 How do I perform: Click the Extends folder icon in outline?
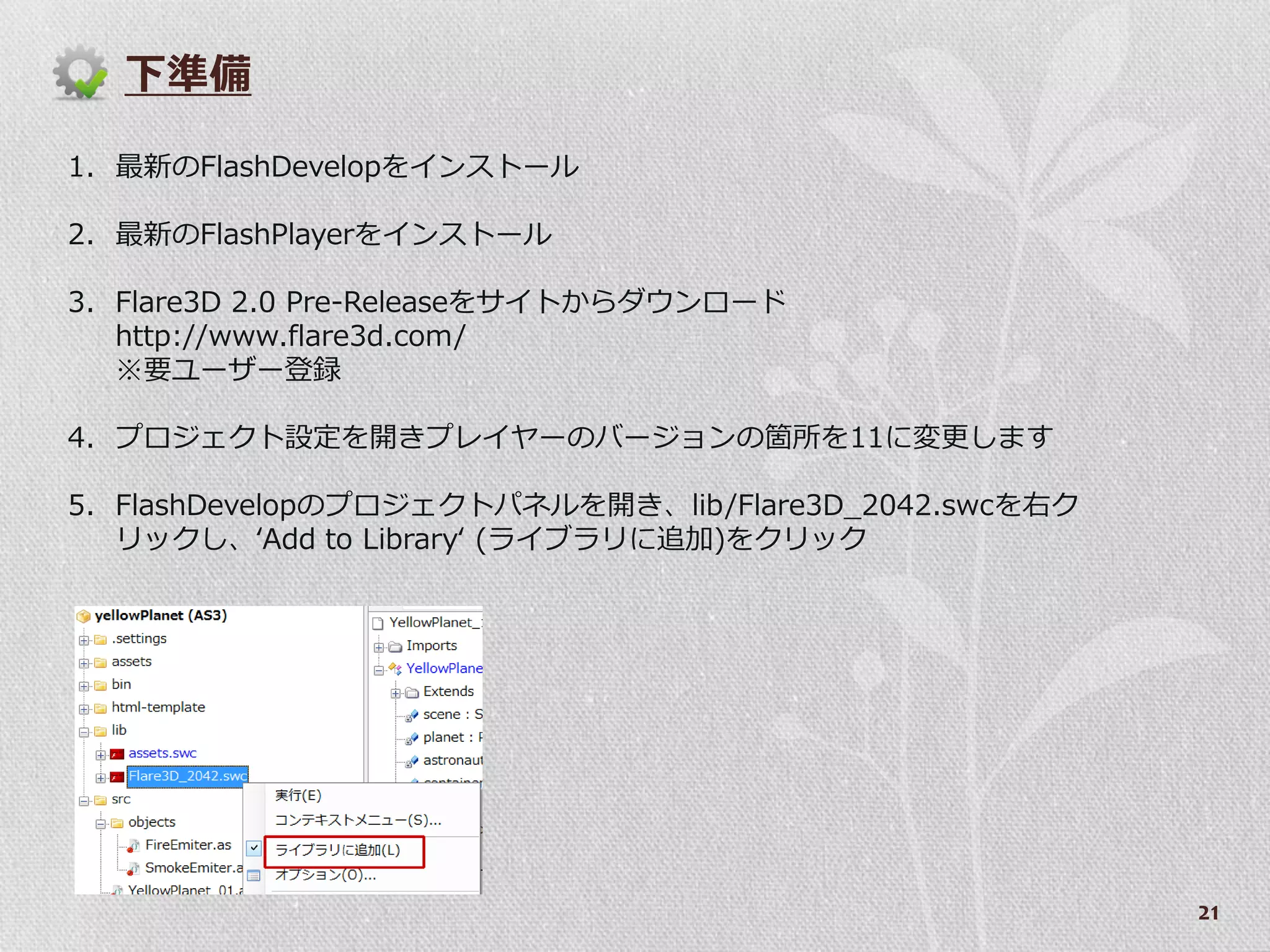[x=412, y=692]
